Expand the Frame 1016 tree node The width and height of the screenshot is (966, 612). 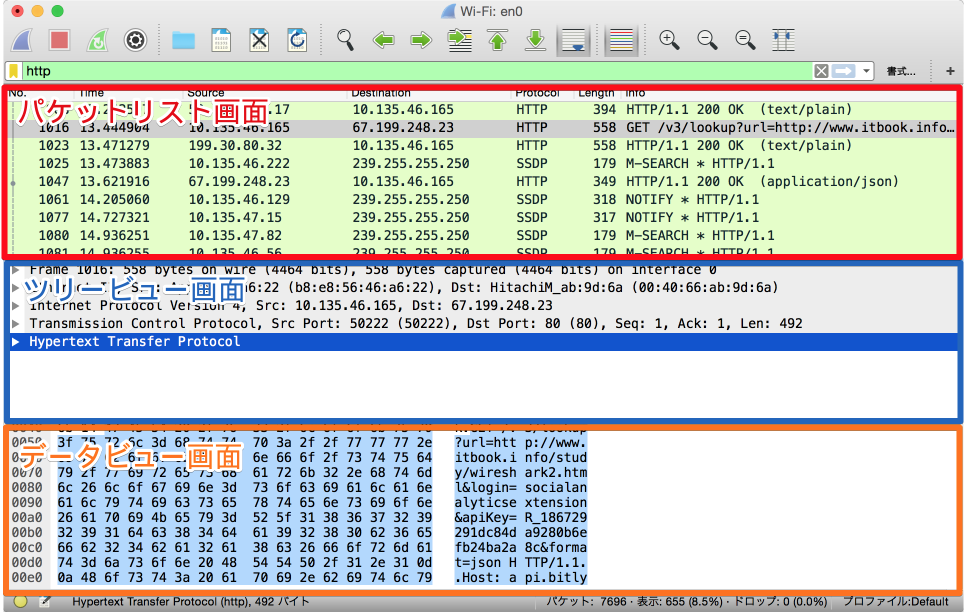pyautogui.click(x=17, y=270)
